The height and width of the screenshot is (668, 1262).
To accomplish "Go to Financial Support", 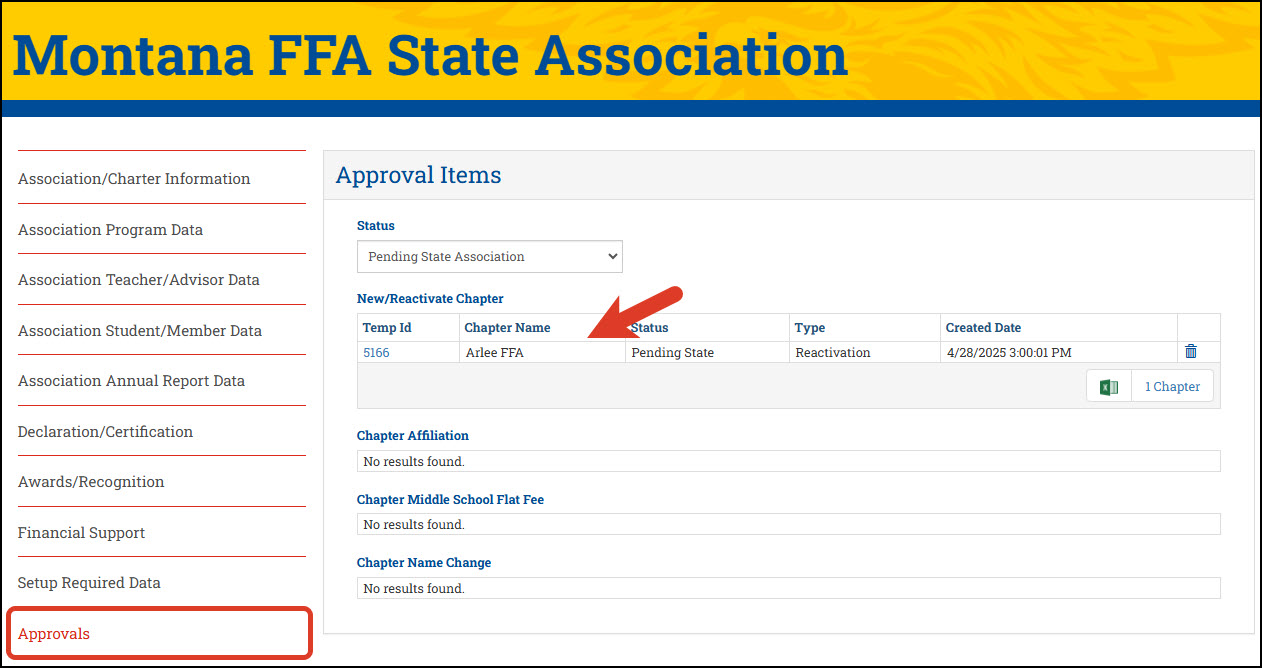I will pyautogui.click(x=81, y=533).
